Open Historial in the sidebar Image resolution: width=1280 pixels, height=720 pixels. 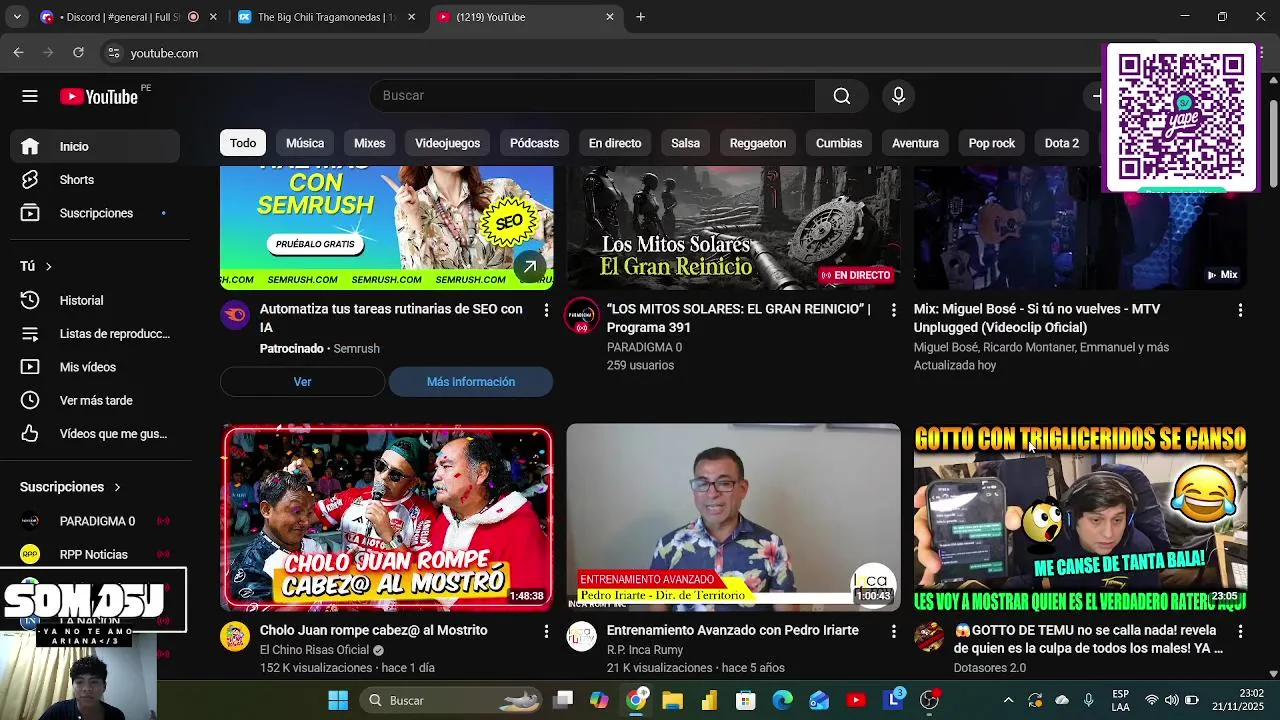[96, 300]
